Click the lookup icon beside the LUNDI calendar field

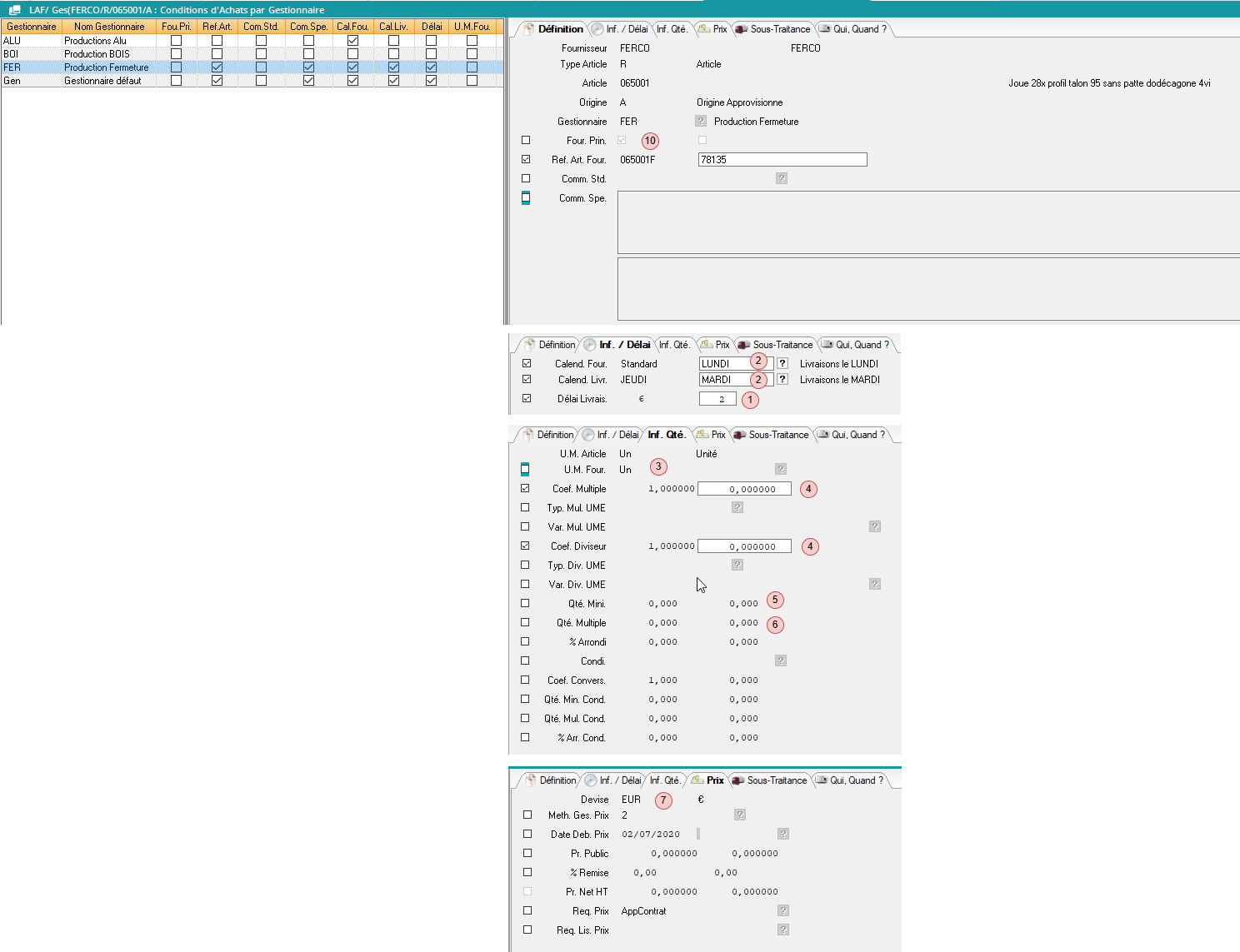click(x=782, y=363)
